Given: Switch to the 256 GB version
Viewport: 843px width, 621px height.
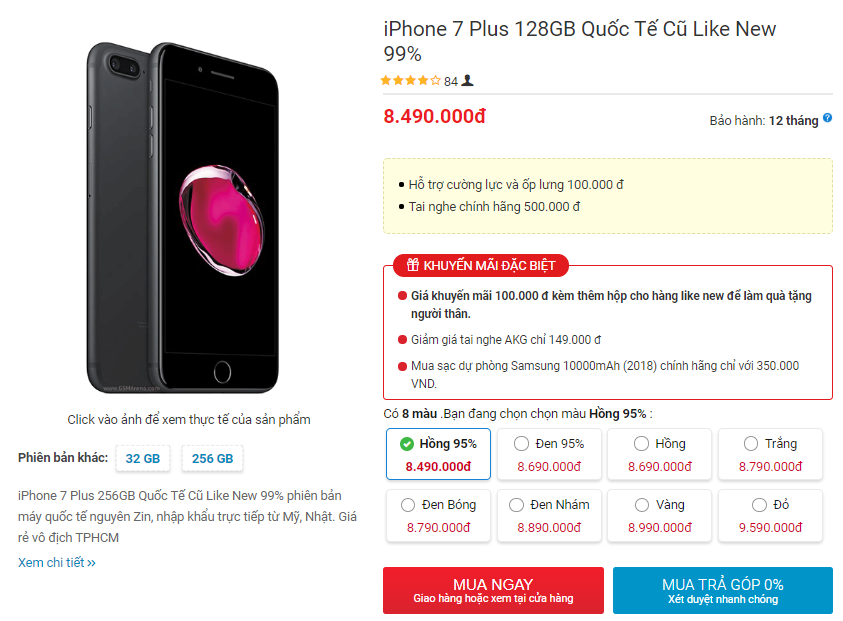Looking at the screenshot, I should [212, 459].
